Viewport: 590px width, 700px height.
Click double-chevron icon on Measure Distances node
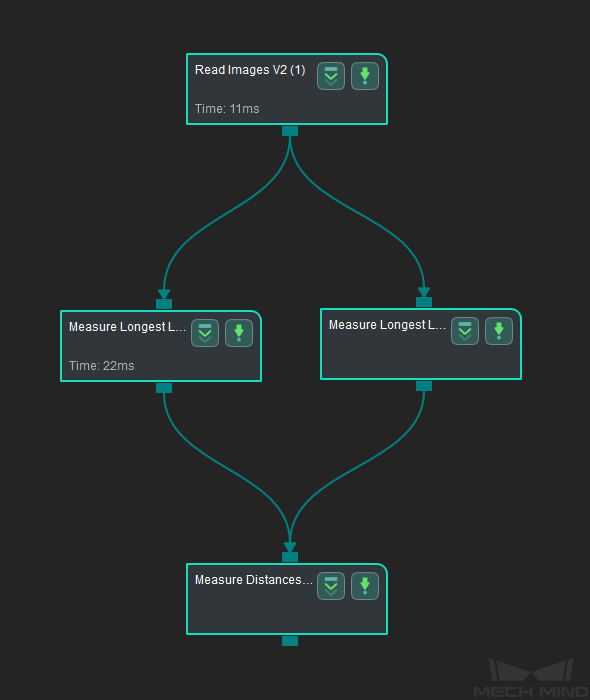pyautogui.click(x=331, y=586)
